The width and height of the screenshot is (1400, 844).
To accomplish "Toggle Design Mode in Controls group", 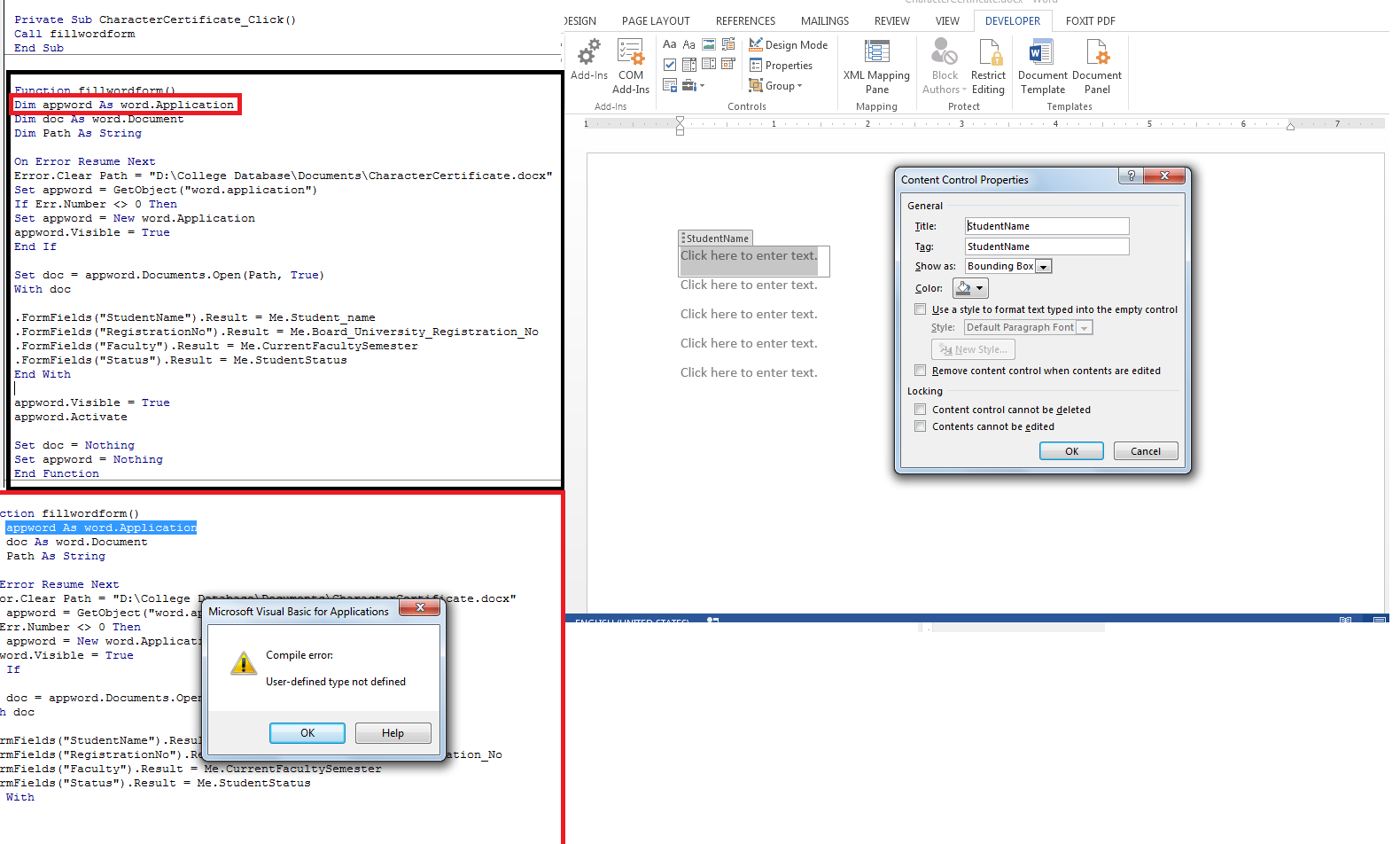I will [788, 44].
